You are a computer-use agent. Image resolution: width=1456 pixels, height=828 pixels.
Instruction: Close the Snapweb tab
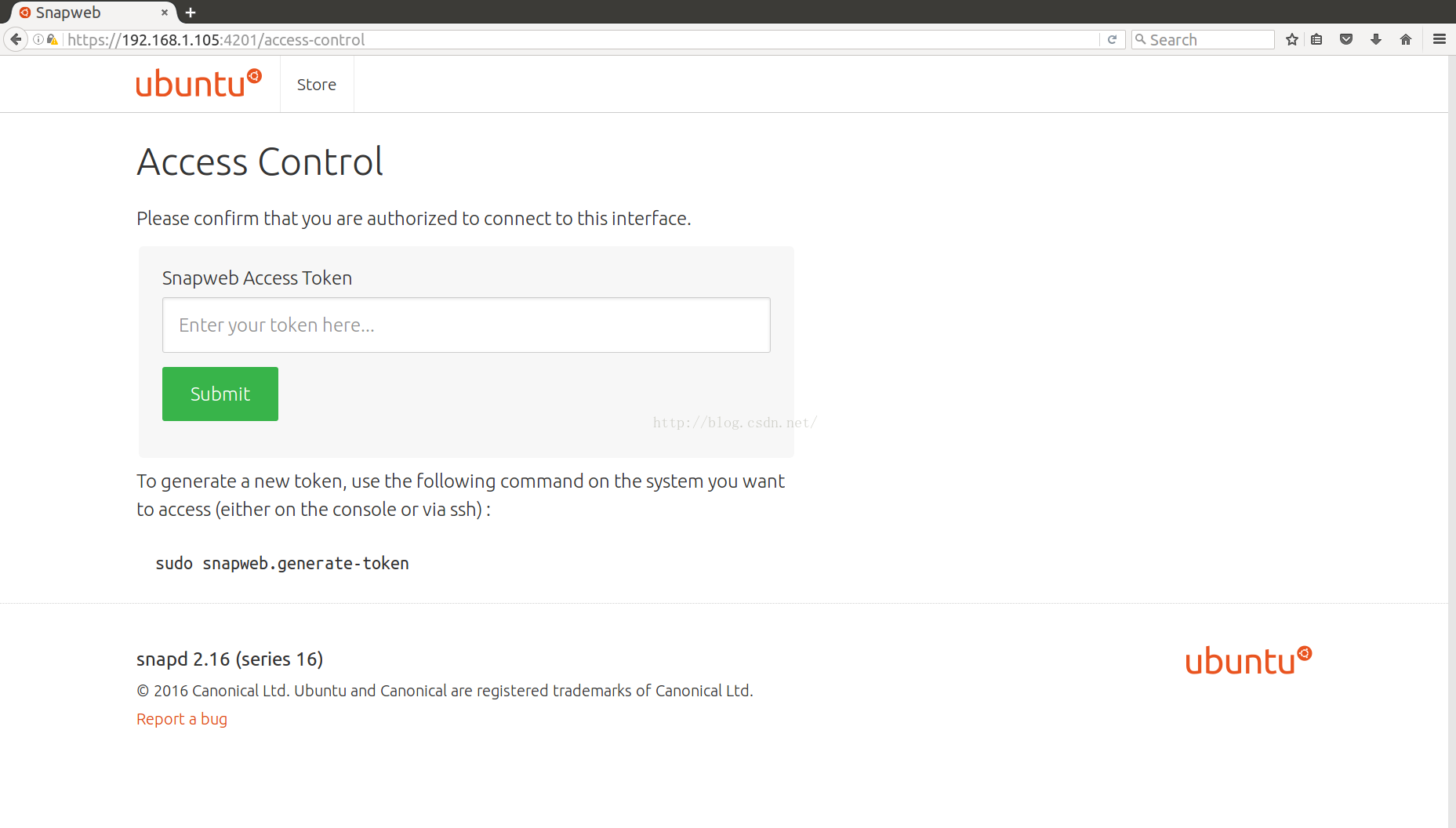click(165, 13)
